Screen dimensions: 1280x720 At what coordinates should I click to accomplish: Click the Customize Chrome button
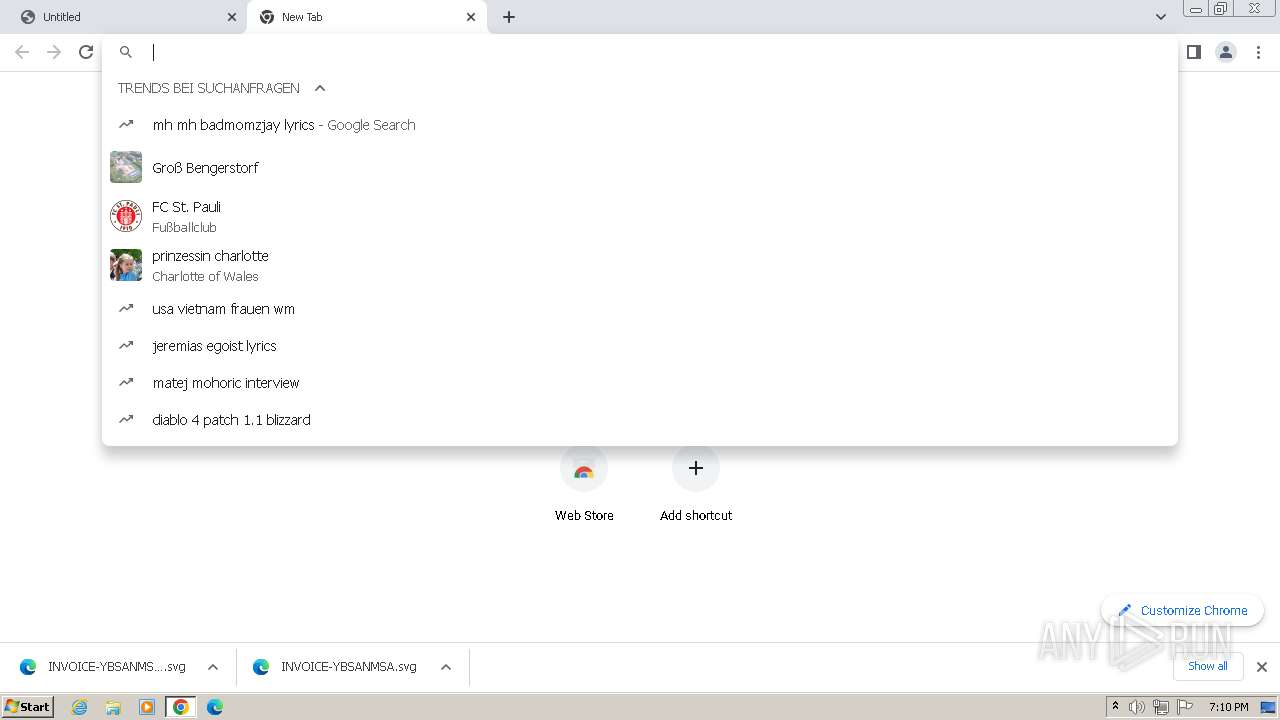pyautogui.click(x=1182, y=610)
